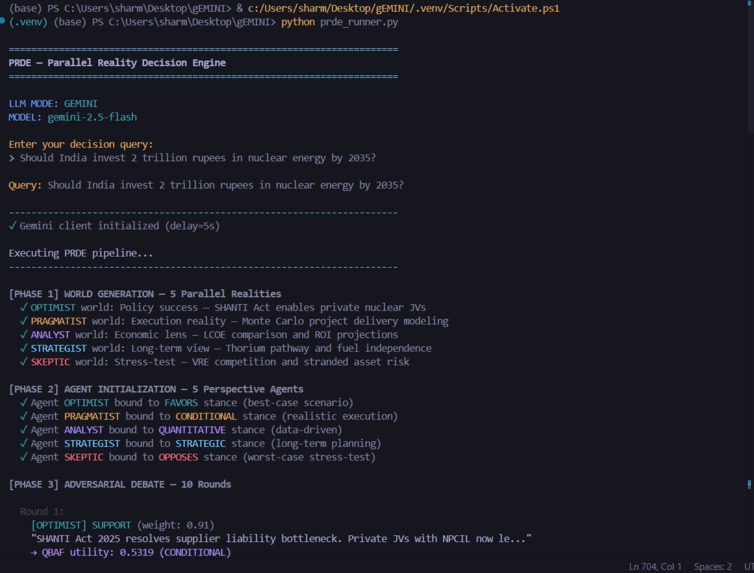Click '[PHASE 3] ADVERSARIAL DEBATE — 10 Rounds' header

pyautogui.click(x=120, y=484)
